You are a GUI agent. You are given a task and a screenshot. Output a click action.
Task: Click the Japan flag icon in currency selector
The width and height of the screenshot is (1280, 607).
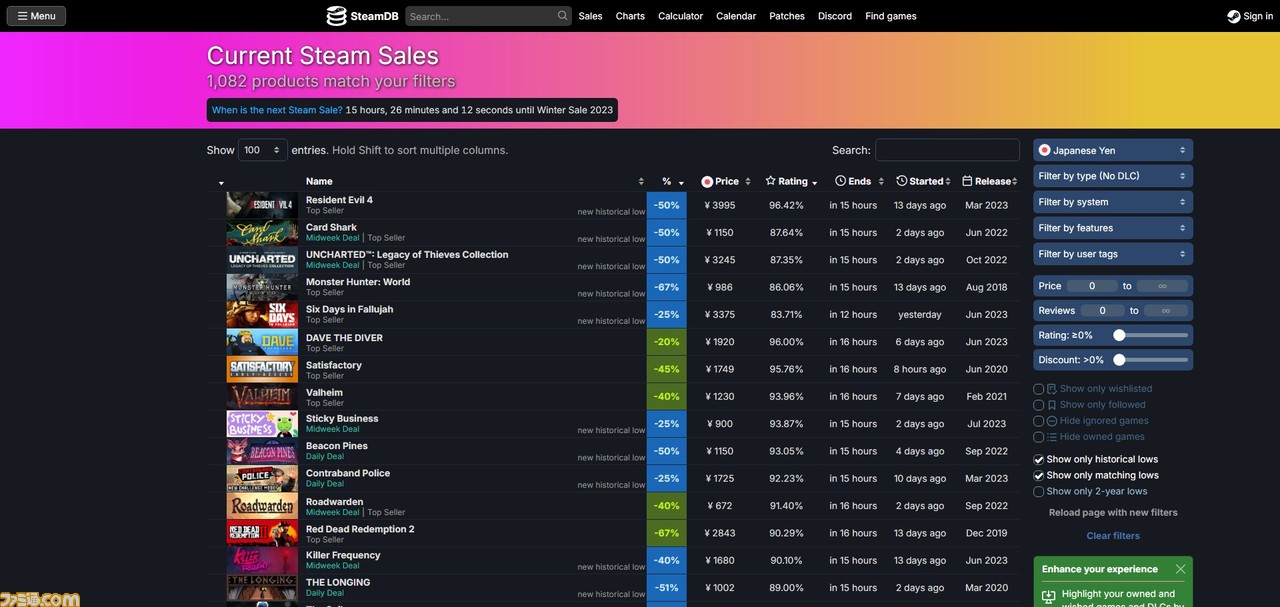(x=1045, y=150)
